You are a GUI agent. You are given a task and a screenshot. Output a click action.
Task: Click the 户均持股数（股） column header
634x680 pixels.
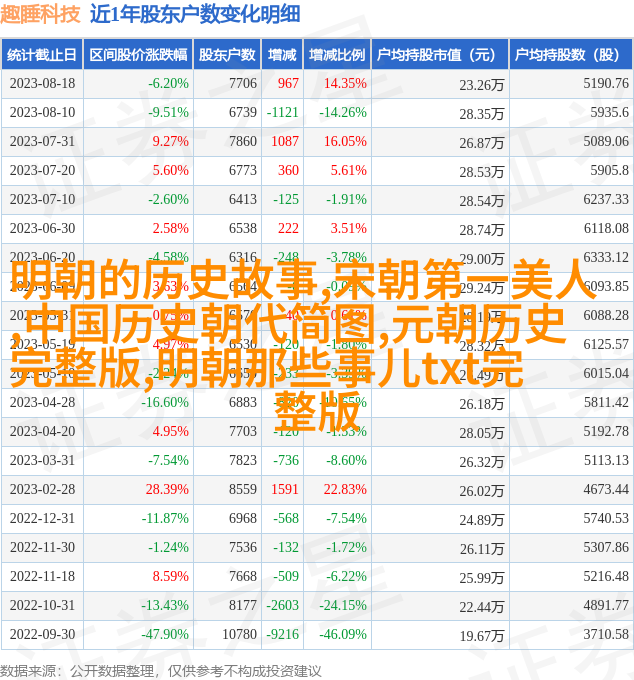(571, 55)
